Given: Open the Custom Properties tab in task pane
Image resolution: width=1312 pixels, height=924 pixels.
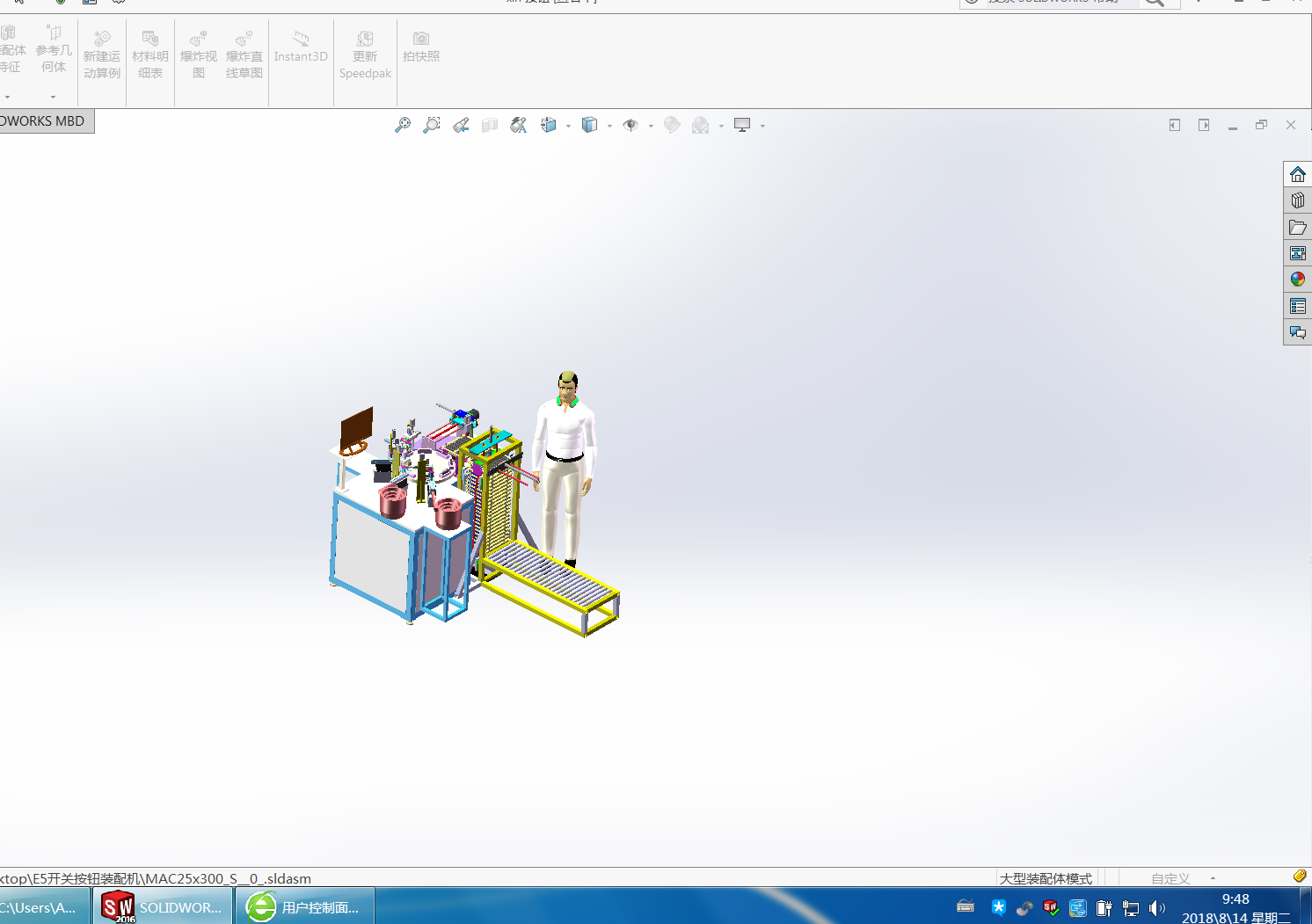Looking at the screenshot, I should 1298,306.
